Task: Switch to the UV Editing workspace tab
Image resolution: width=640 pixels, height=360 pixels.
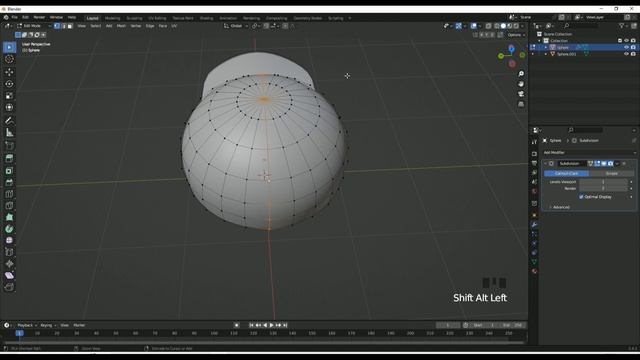Action: 157,18
